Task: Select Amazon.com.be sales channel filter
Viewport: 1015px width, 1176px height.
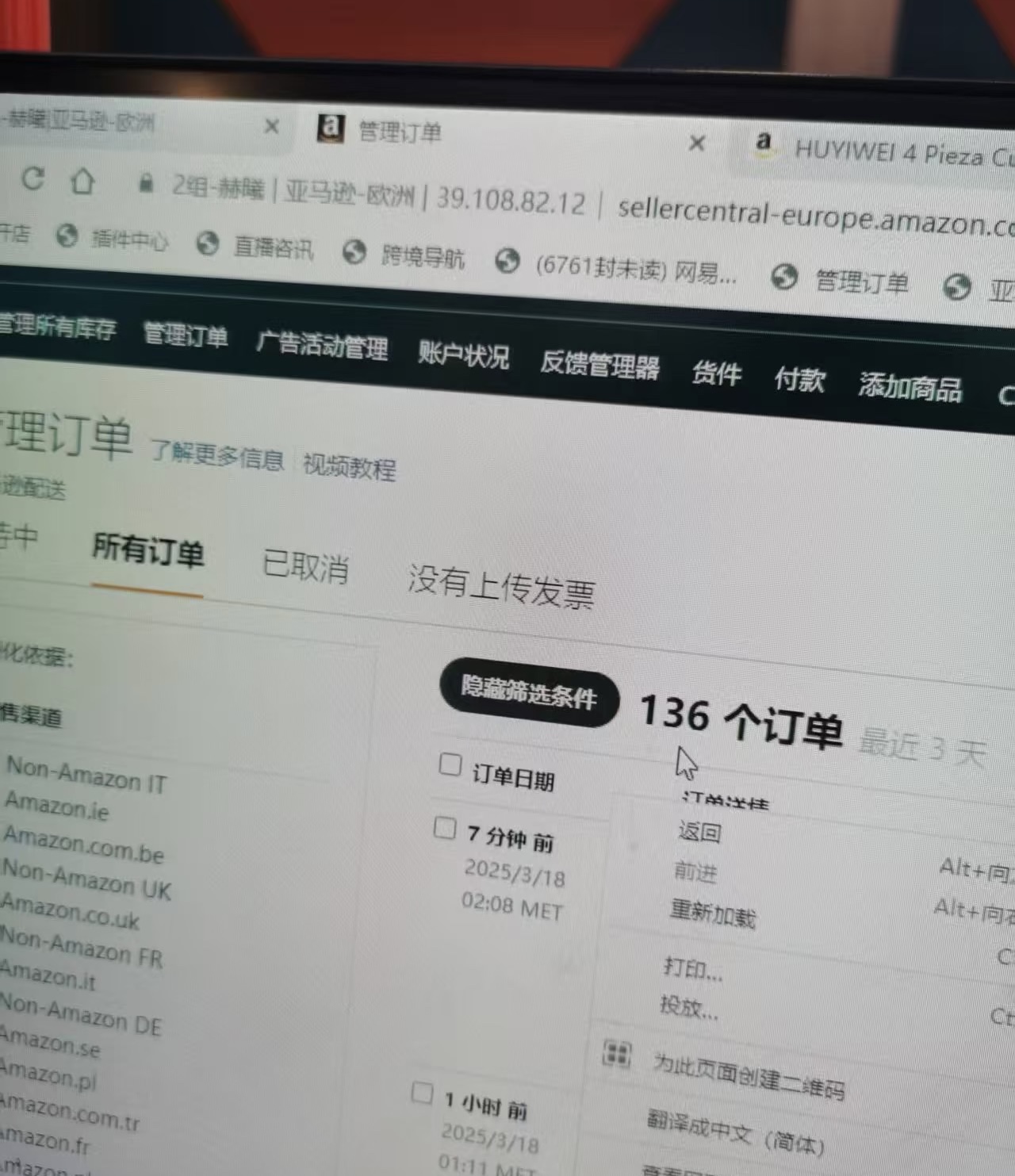Action: (84, 844)
